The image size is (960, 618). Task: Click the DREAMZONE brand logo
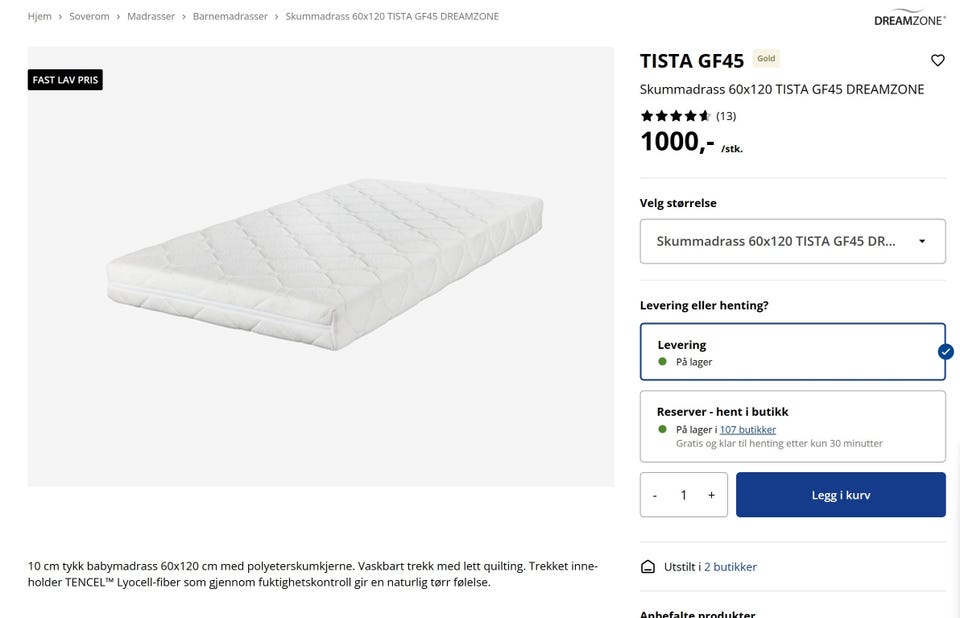909,18
